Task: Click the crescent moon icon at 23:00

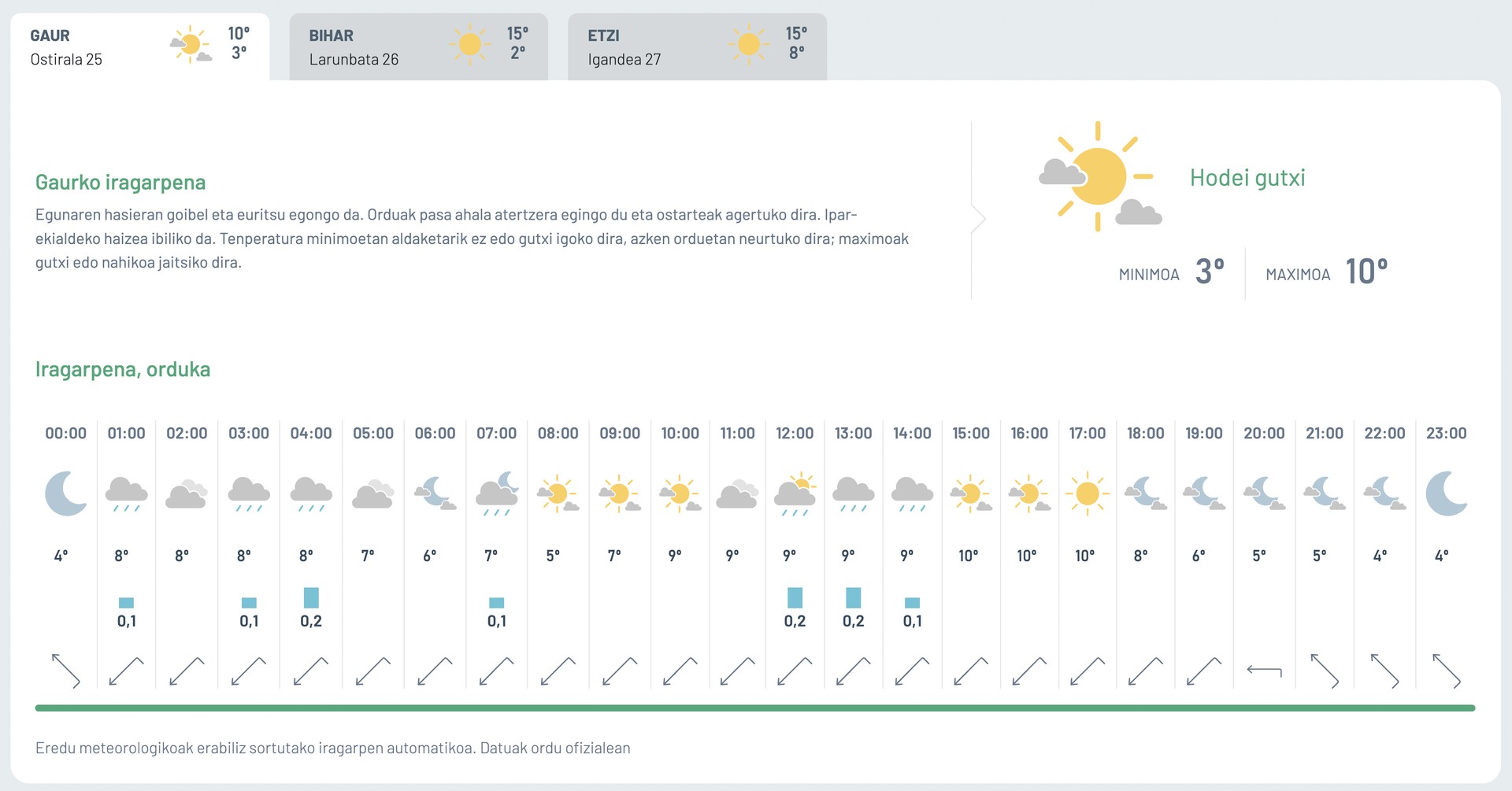Action: point(1447,493)
